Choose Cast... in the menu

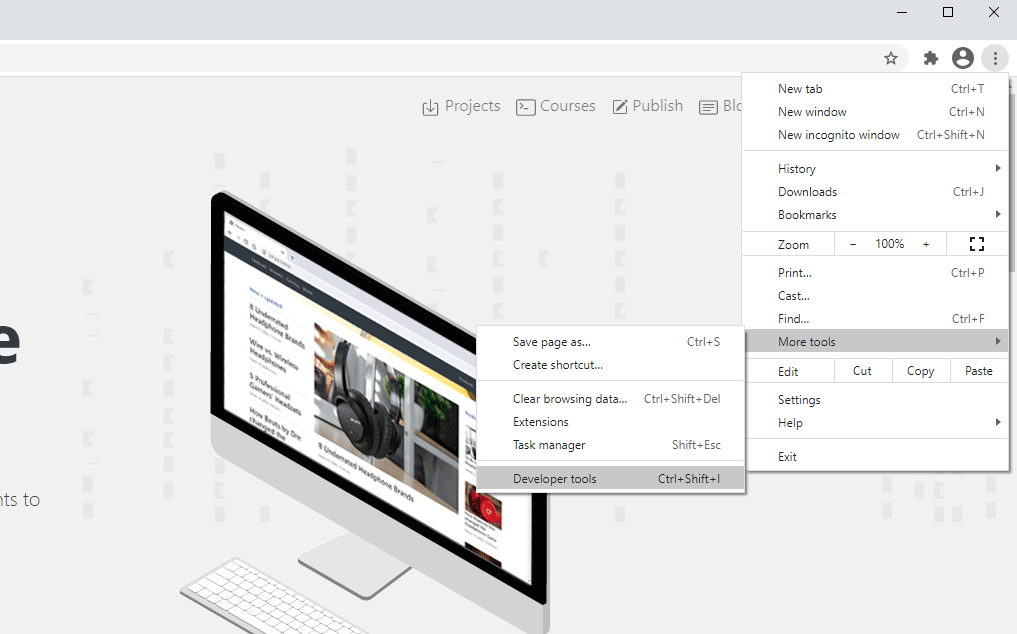click(x=876, y=296)
